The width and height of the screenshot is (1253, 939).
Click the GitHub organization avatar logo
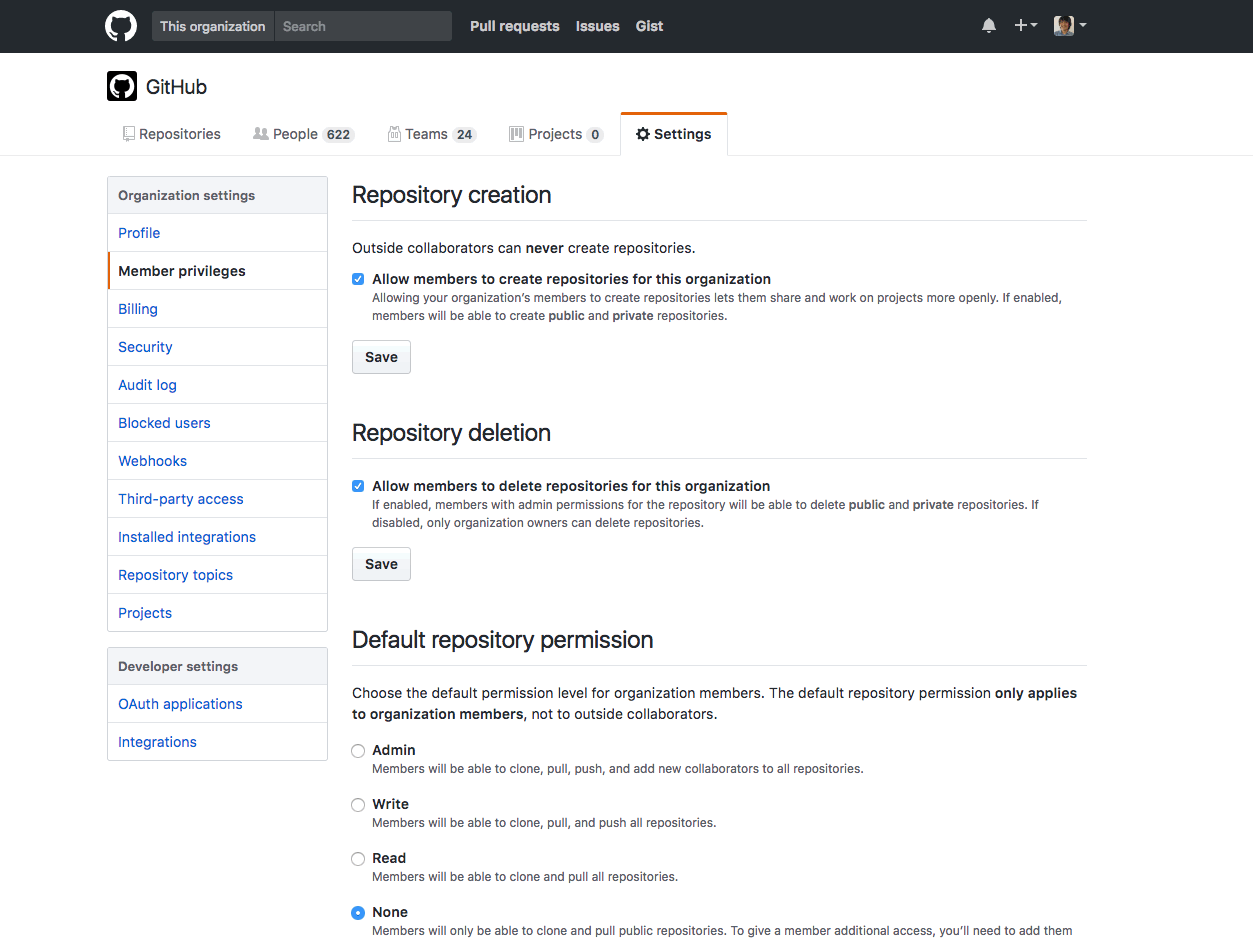(122, 86)
